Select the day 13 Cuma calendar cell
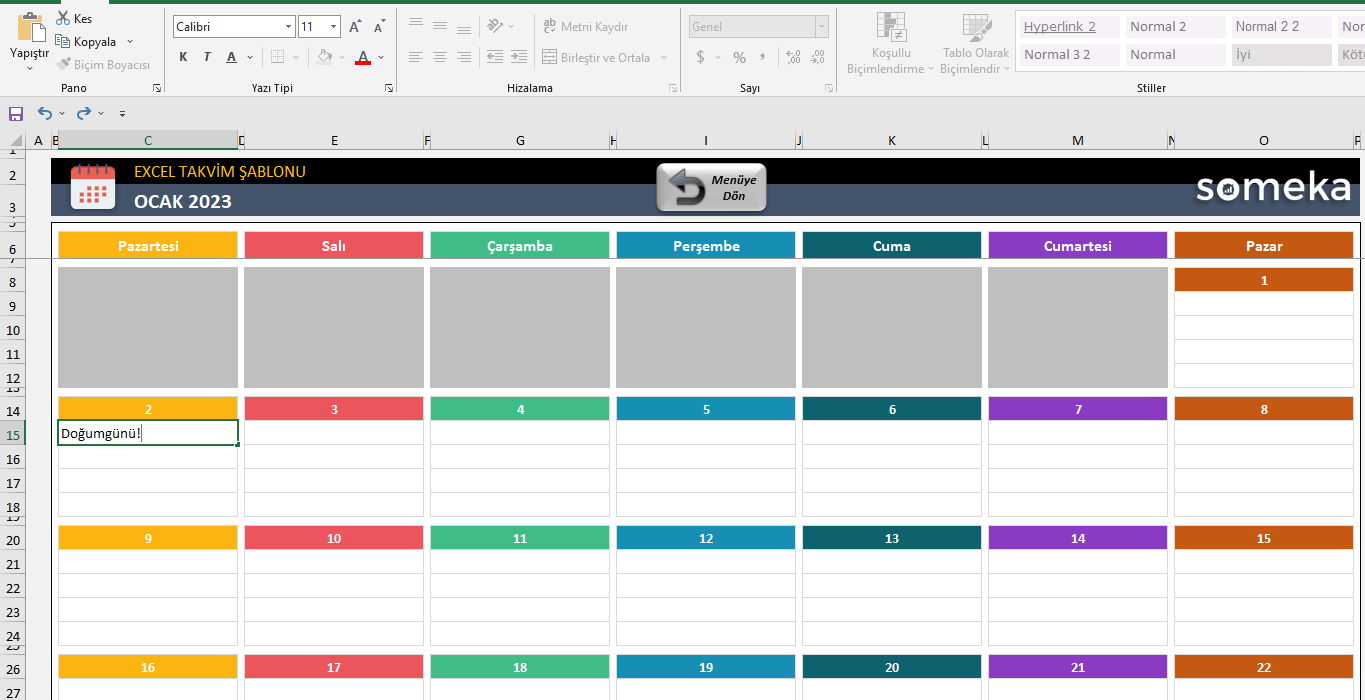 (891, 539)
